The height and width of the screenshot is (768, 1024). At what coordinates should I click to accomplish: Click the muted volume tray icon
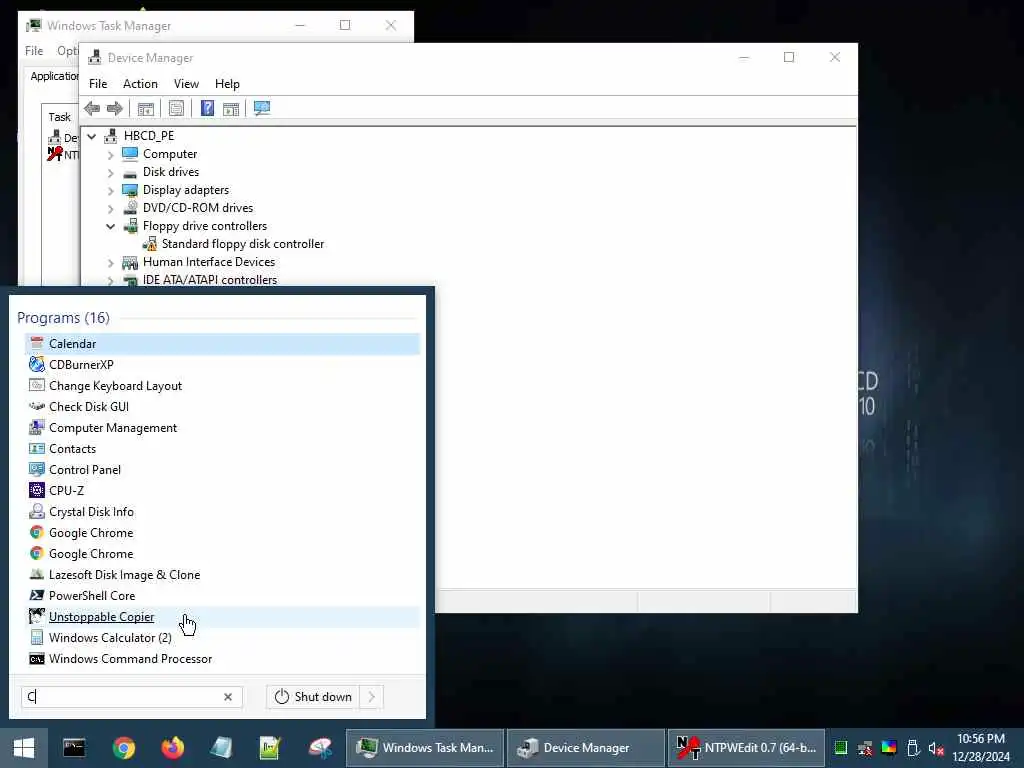coord(936,748)
